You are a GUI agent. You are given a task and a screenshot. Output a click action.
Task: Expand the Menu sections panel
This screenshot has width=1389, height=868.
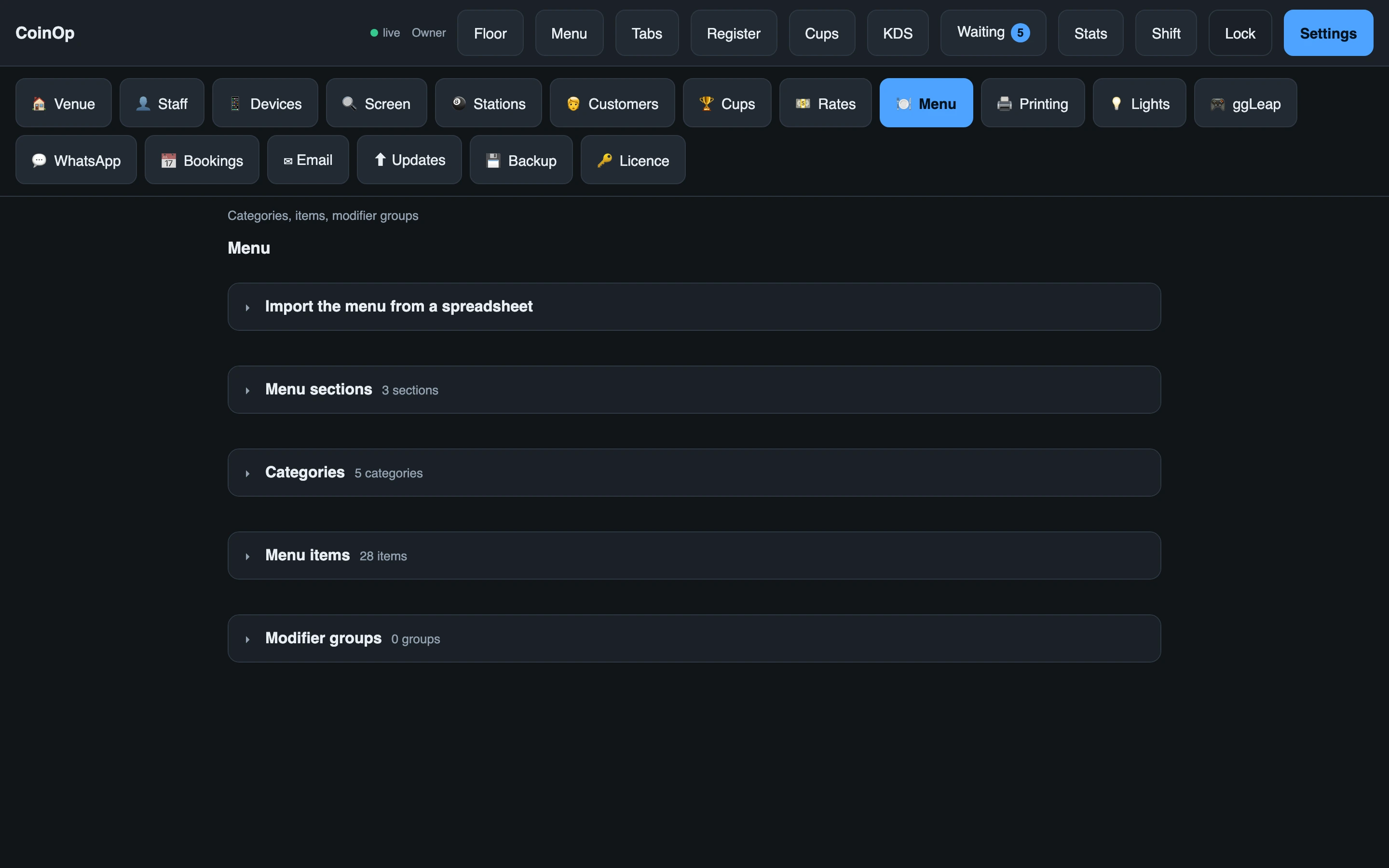(694, 390)
